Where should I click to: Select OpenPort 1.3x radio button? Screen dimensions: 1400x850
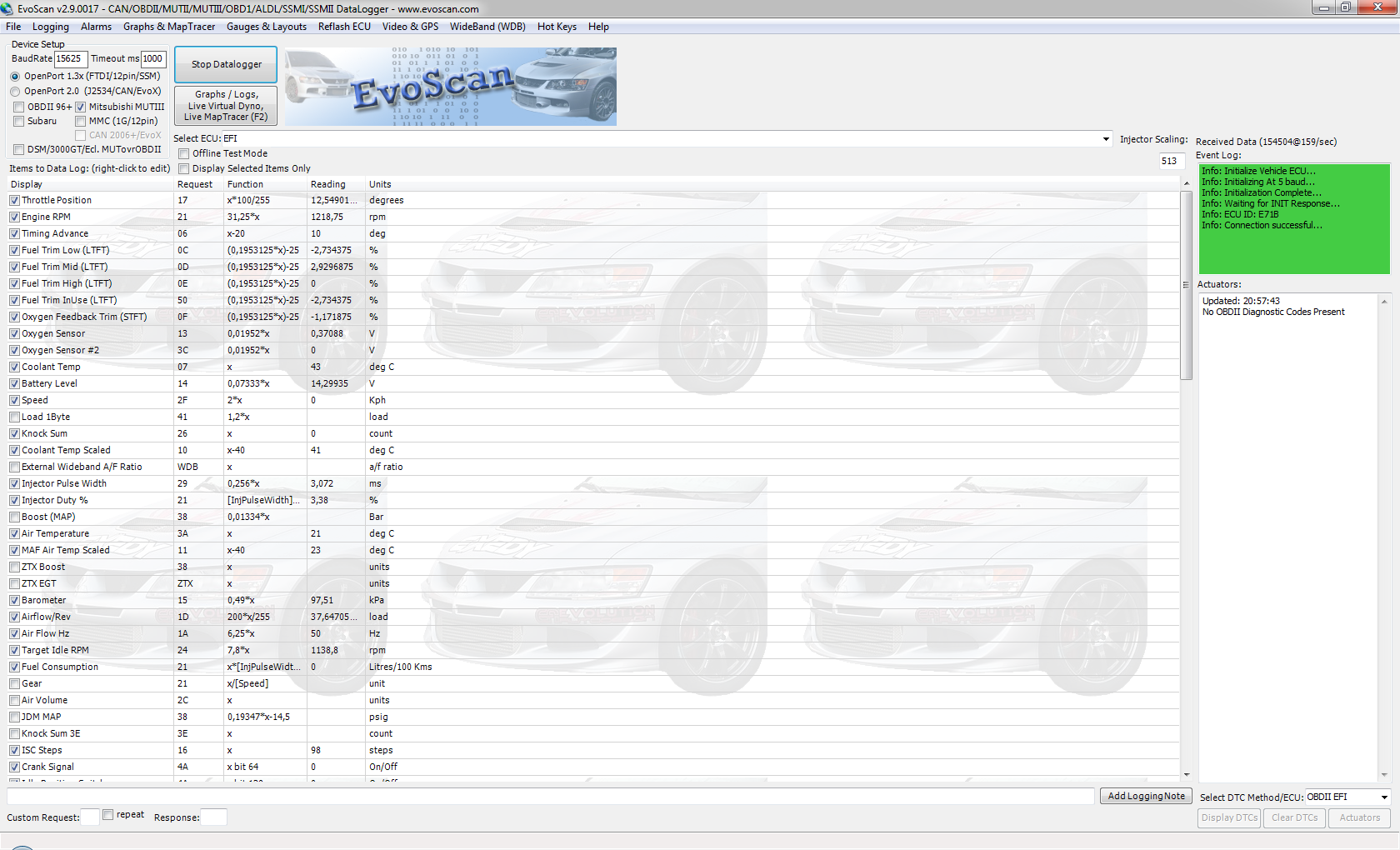(x=15, y=76)
